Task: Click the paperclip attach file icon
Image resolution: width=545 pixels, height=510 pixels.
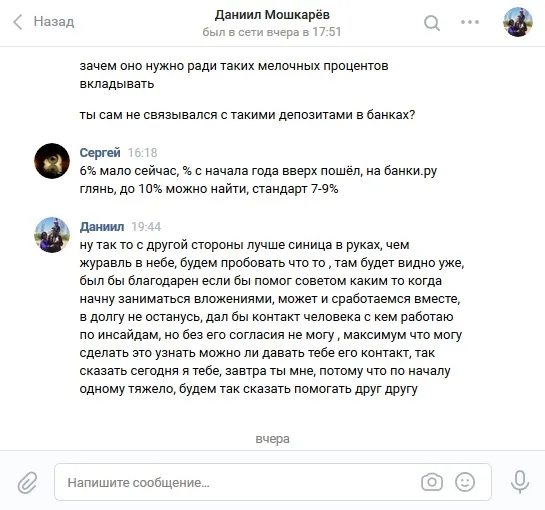Action: 27,482
